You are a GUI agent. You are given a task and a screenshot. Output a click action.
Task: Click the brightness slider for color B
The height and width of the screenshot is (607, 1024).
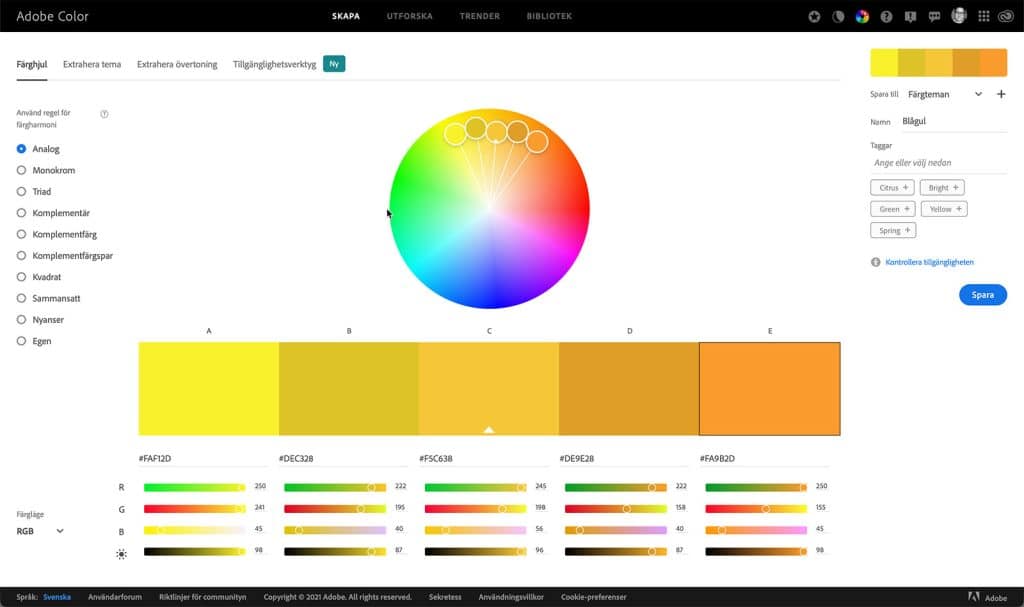pos(335,551)
